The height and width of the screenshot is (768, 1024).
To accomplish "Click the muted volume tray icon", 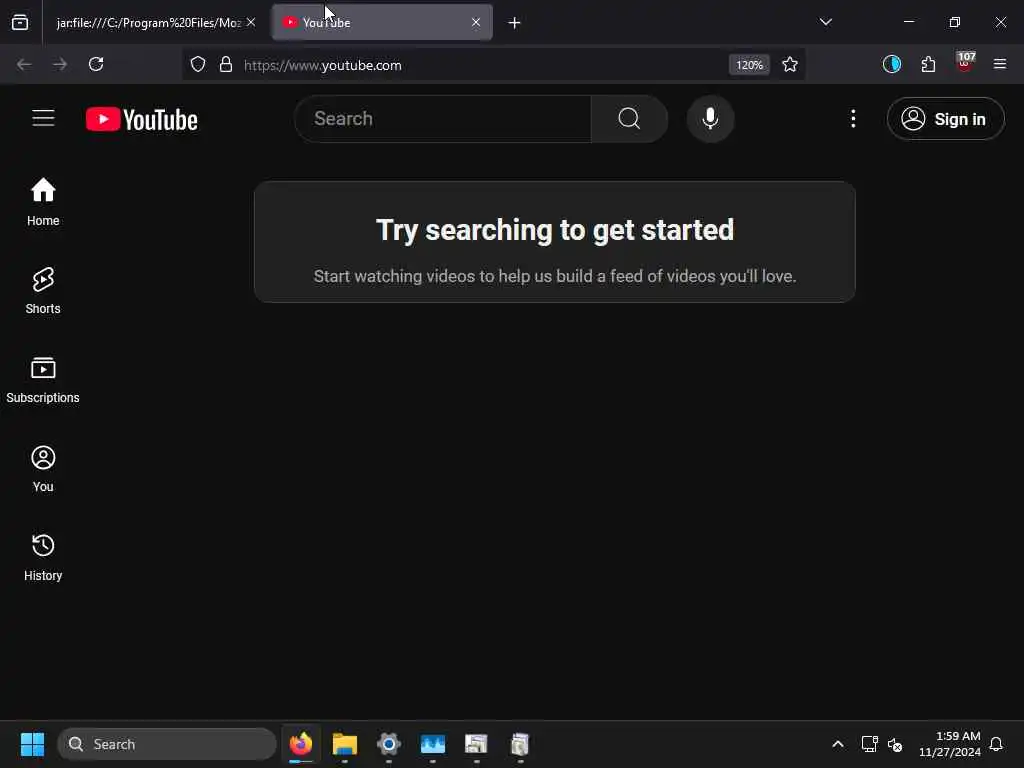I will 895,744.
